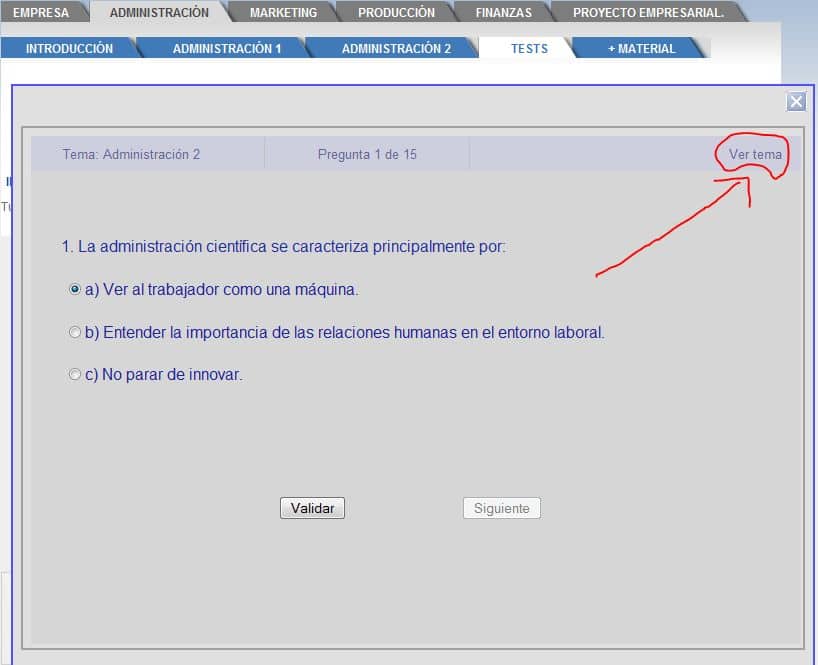Screen dimensions: 818x665
Task: Select the INTRODUCCIÓN sub-tab
Action: pyautogui.click(x=69, y=48)
